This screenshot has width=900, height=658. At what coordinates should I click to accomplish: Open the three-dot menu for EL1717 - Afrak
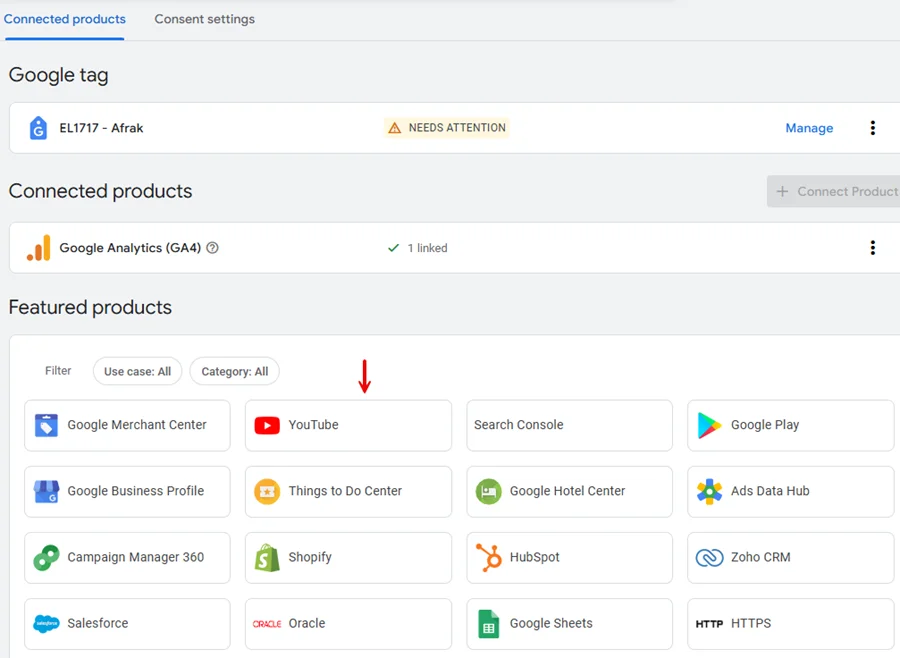872,127
